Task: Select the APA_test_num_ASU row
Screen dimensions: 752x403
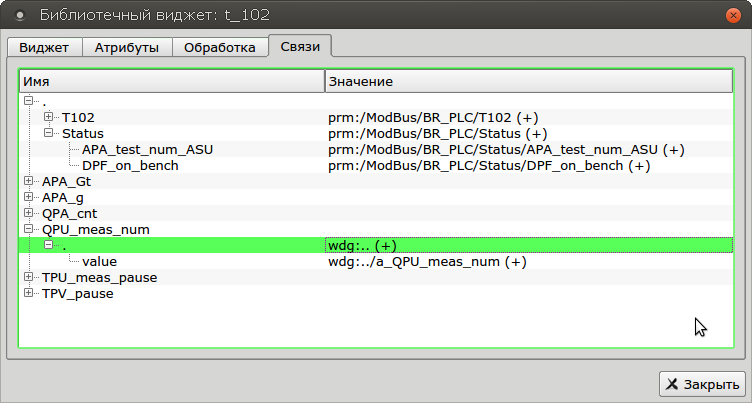Action: click(x=147, y=150)
